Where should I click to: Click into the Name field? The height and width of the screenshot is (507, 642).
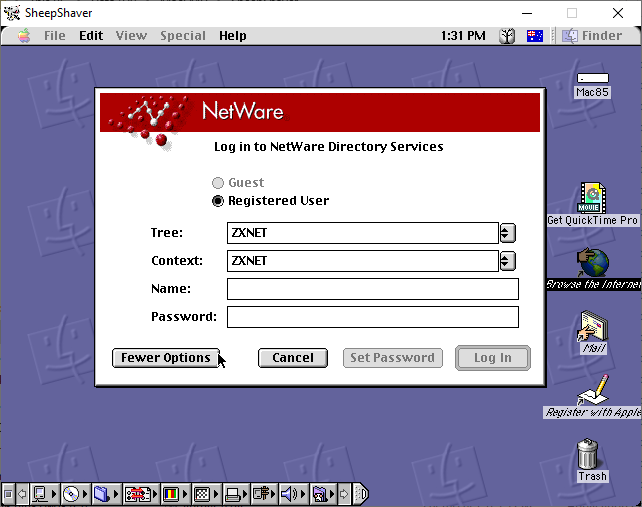pyautogui.click(x=373, y=289)
